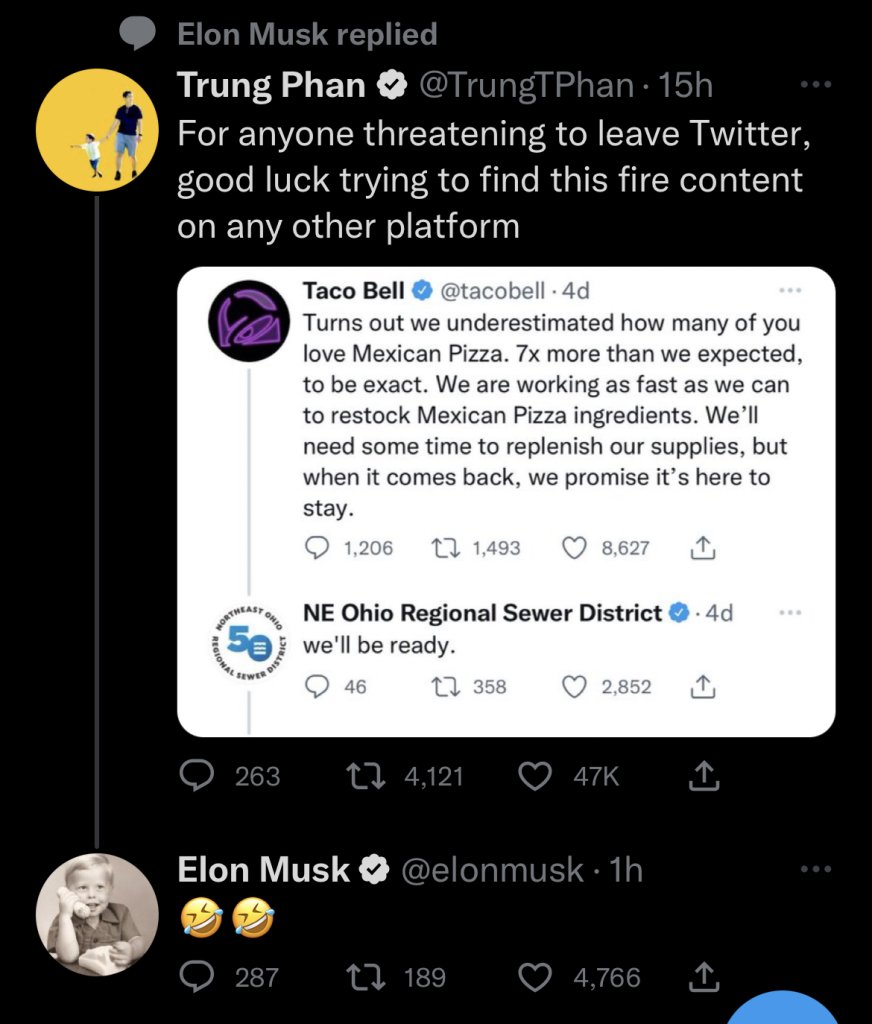
Task: Open the @elonmusk handle link
Action: coord(492,870)
